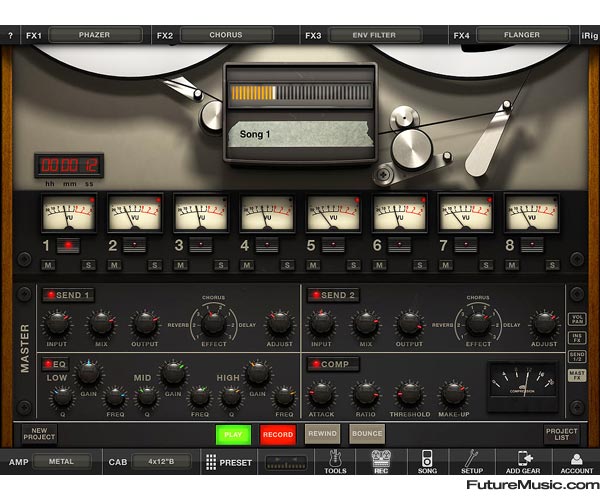Viewport: 600px width, 500px height.
Task: Mute track 4
Action: point(247,265)
